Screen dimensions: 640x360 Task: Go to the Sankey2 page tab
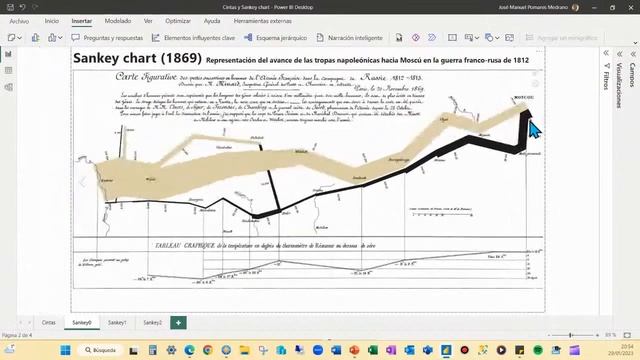(152, 322)
